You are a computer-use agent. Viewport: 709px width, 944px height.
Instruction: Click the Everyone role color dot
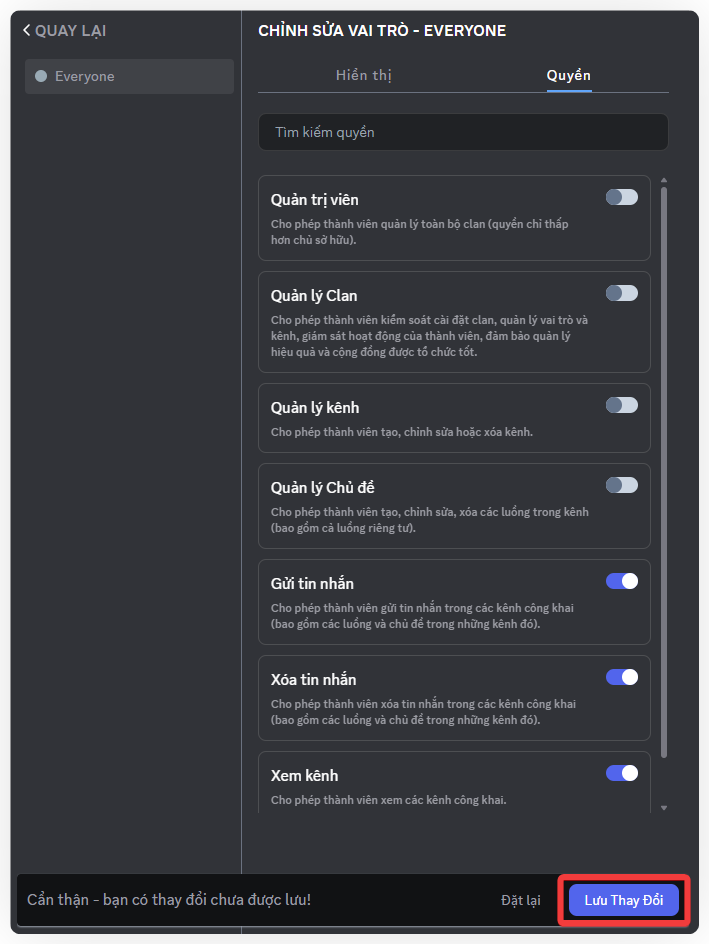[x=41, y=76]
